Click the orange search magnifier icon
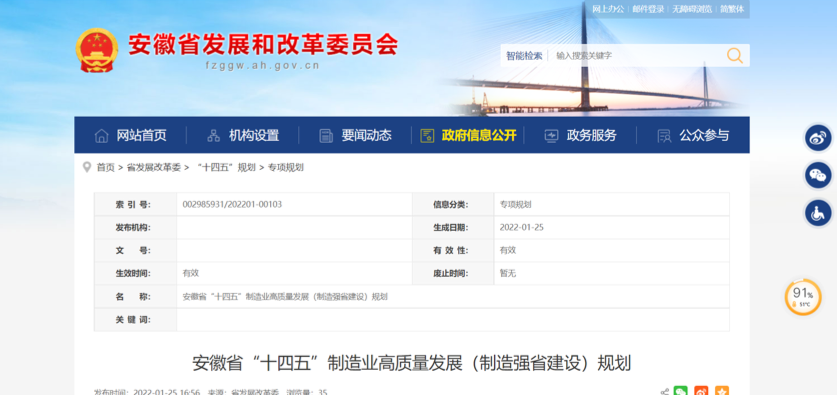The width and height of the screenshot is (837, 395). click(x=735, y=56)
